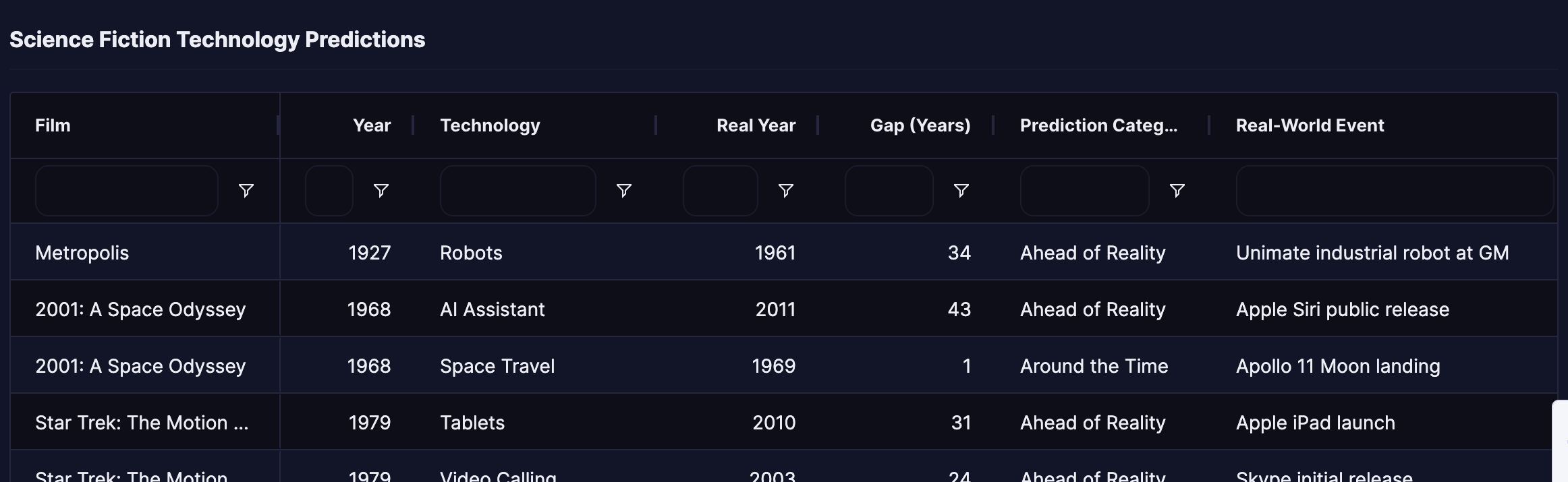Viewport: 1568px width, 482px height.
Task: Focus the Technology filter text box
Action: pos(518,191)
